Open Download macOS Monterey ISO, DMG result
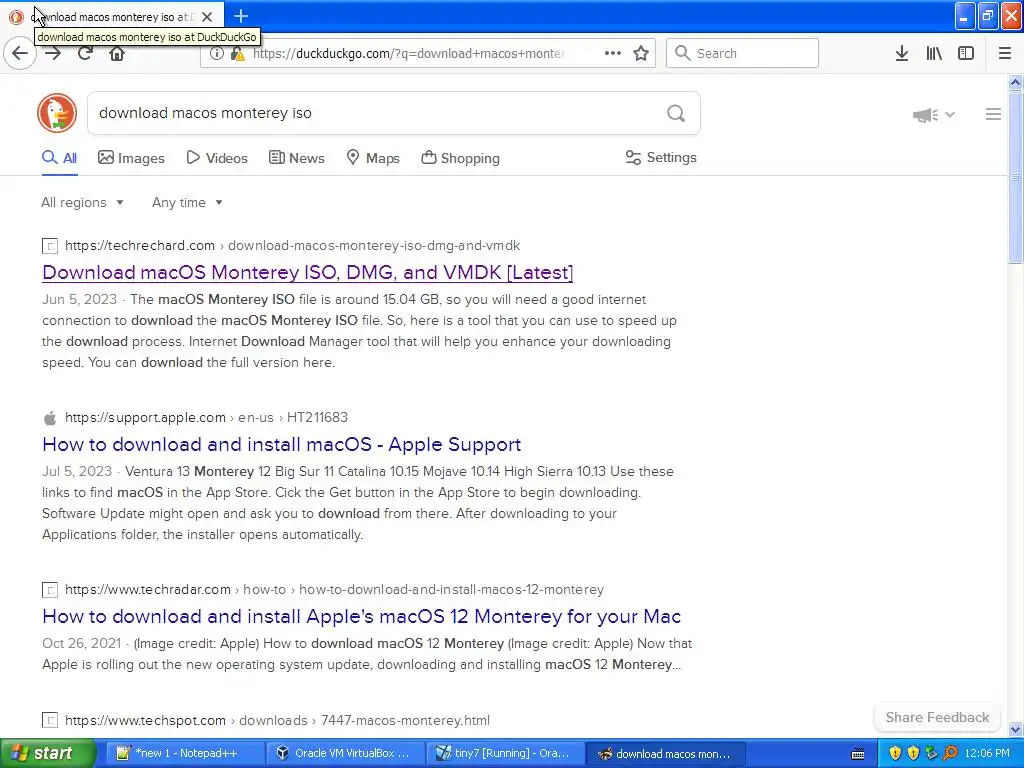 click(308, 272)
